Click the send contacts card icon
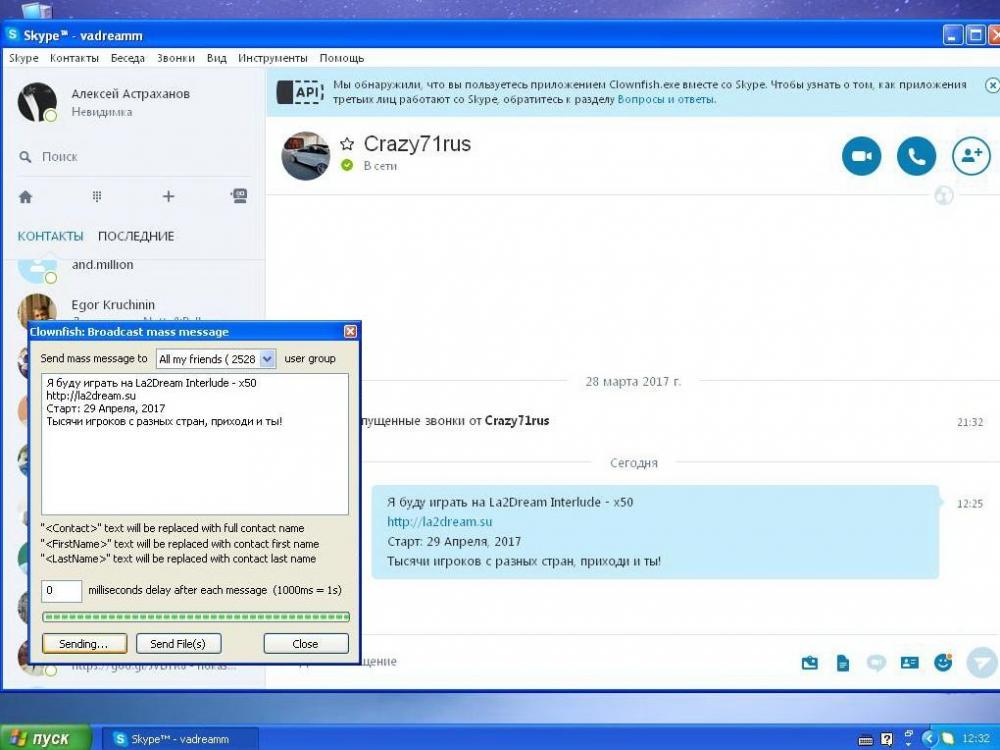The image size is (1000, 750). [x=909, y=662]
